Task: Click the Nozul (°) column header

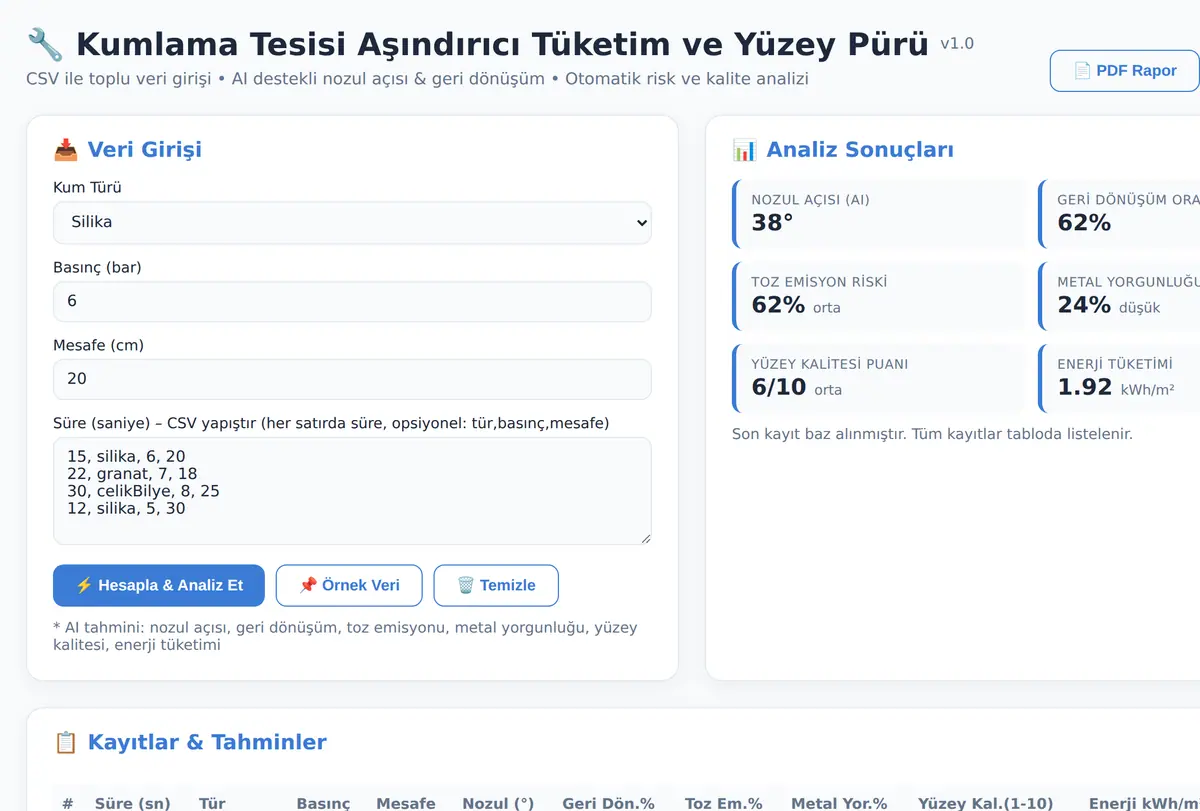Action: tap(498, 803)
